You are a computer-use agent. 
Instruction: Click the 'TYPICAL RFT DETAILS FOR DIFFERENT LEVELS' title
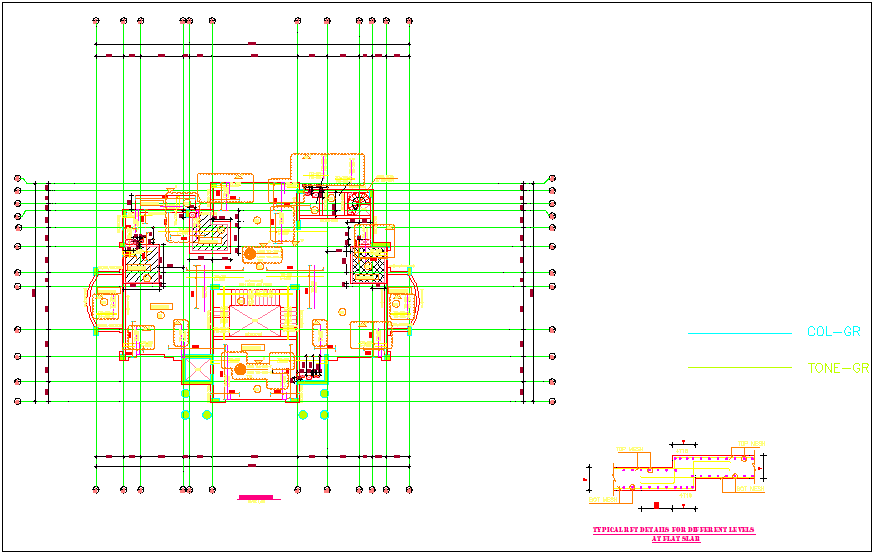point(674,529)
